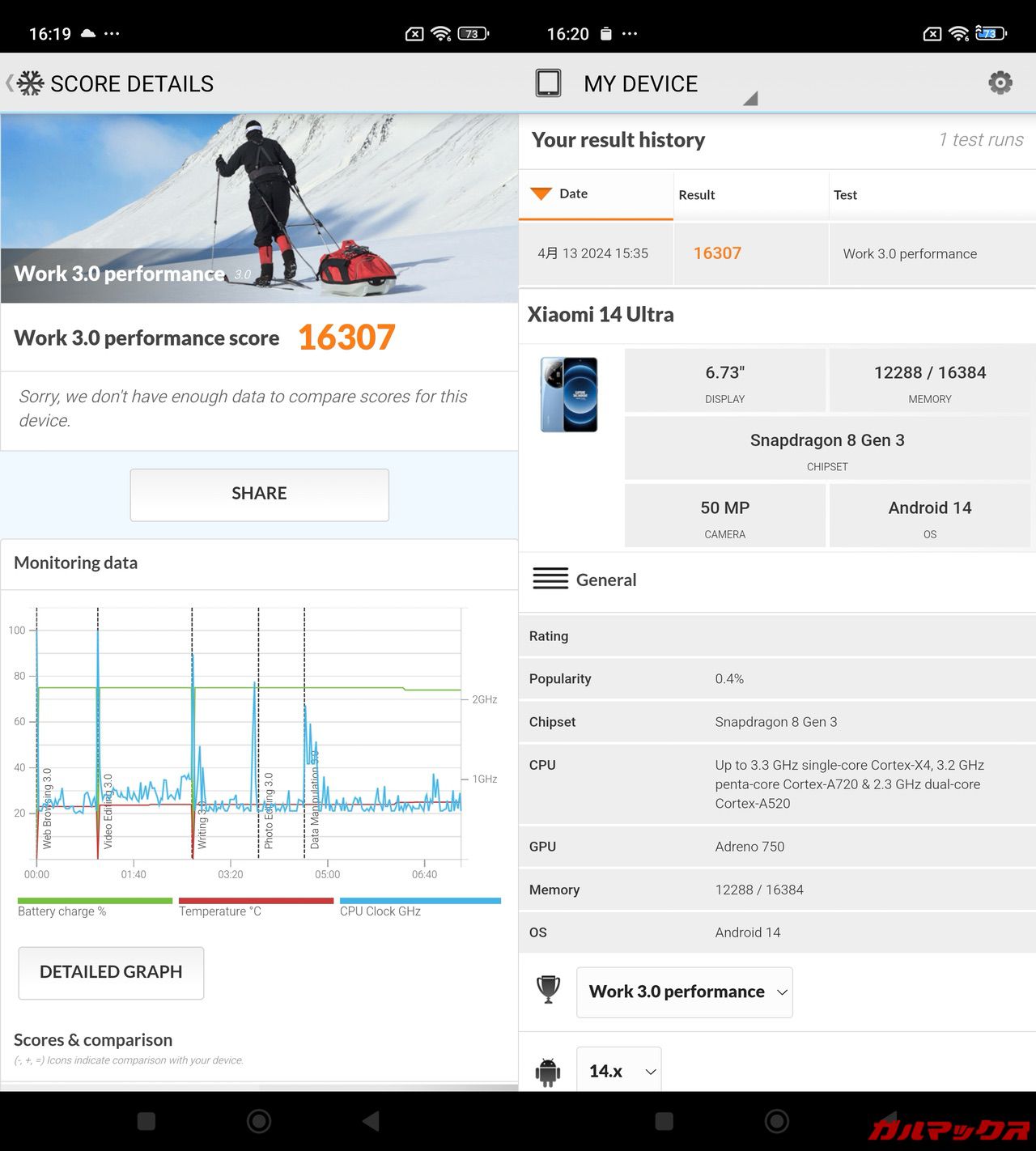Screen dimensions: 1036x1151
Task: Open settings with the gear icon
Action: (x=1000, y=83)
